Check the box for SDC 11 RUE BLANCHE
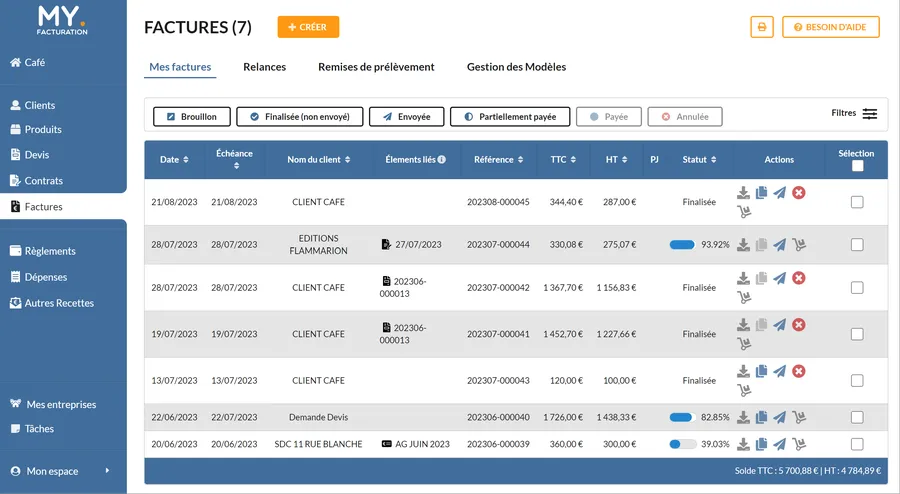Image resolution: width=900 pixels, height=494 pixels. pos(857,444)
